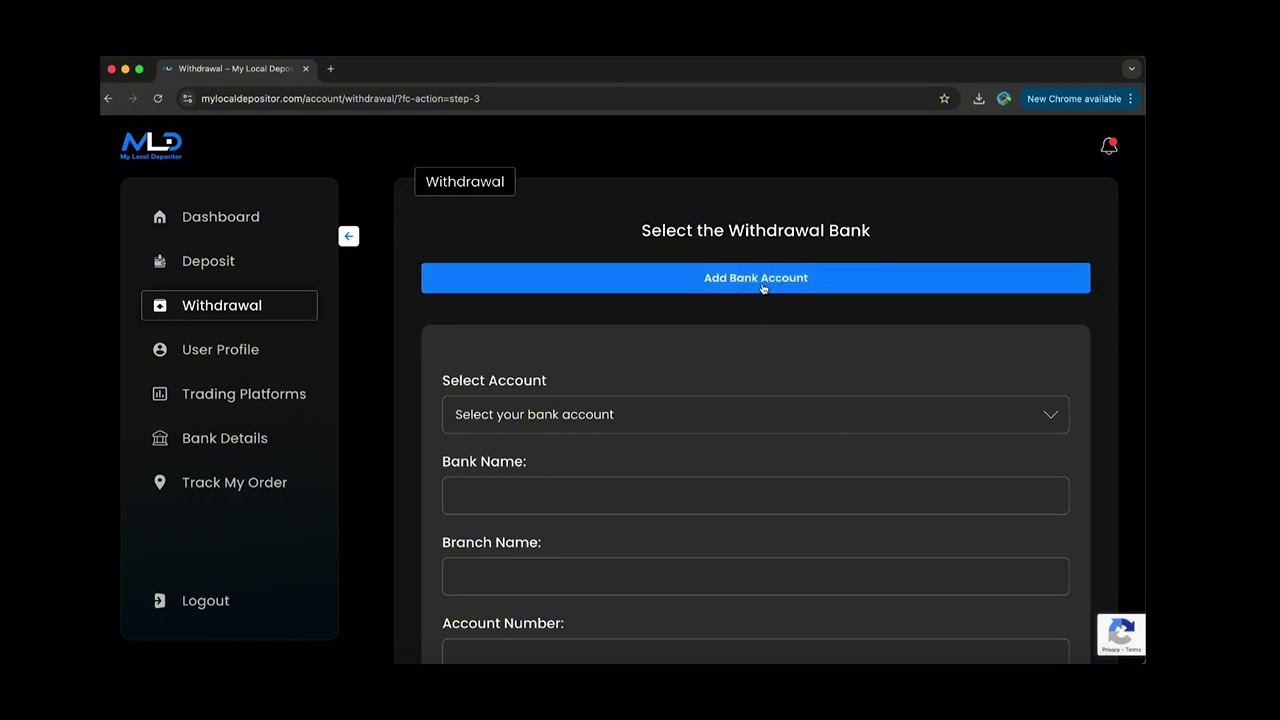Click the browser address bar URL
This screenshot has width=1280, height=720.
pos(340,99)
